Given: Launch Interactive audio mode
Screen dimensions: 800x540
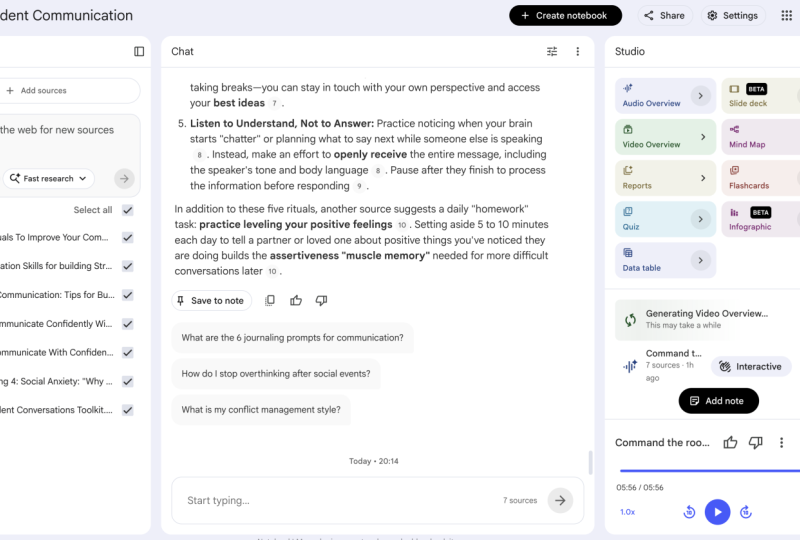Looking at the screenshot, I should 751,366.
